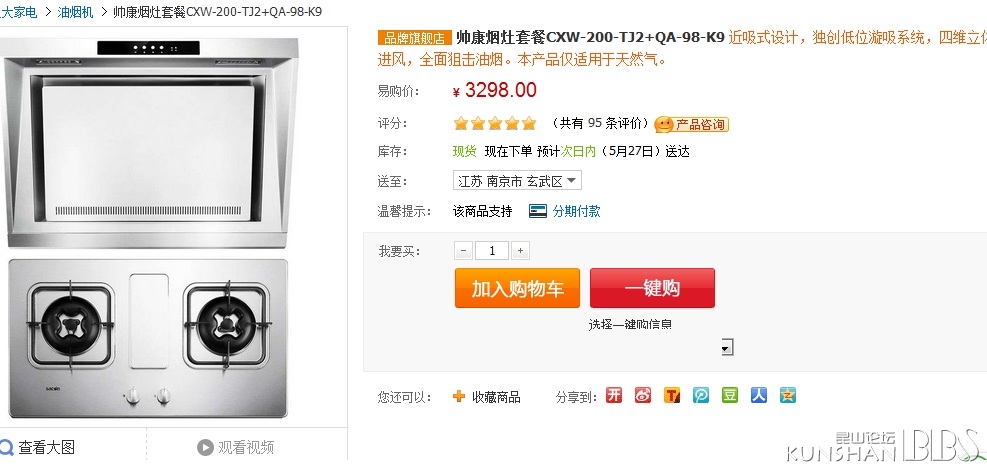The width and height of the screenshot is (987, 472).
Task: Open the 分期付款 installment link
Action: [565, 211]
